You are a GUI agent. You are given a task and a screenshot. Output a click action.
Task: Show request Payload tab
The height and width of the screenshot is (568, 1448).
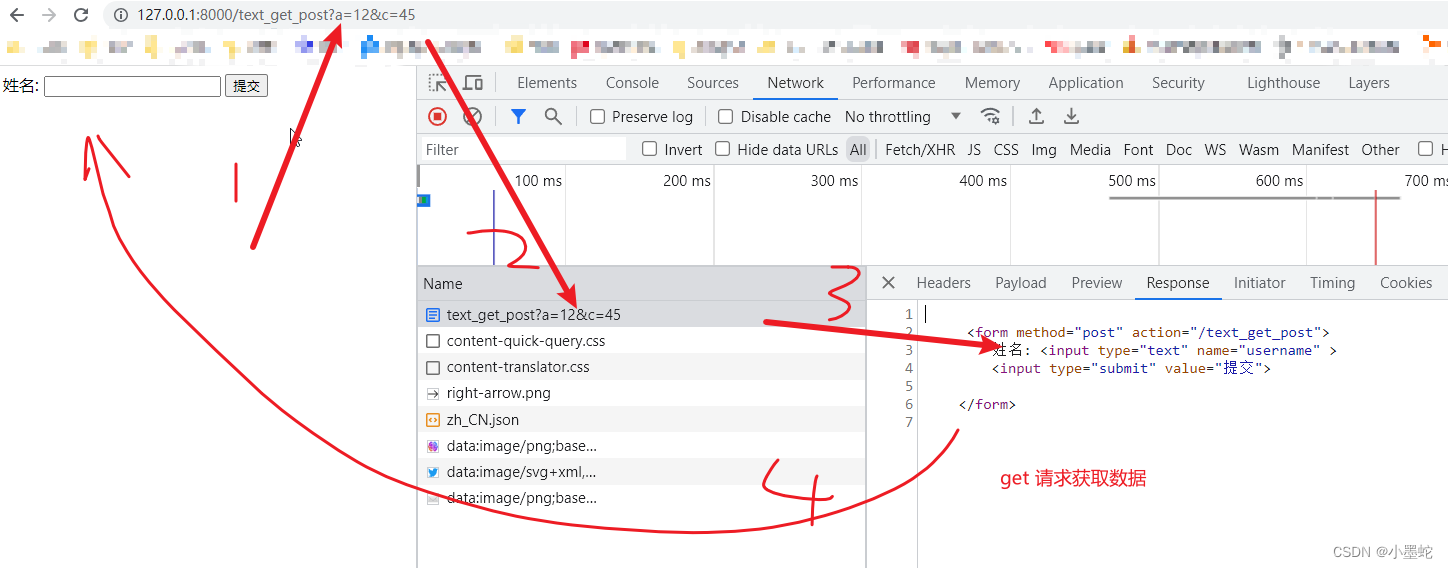[x=1021, y=283]
